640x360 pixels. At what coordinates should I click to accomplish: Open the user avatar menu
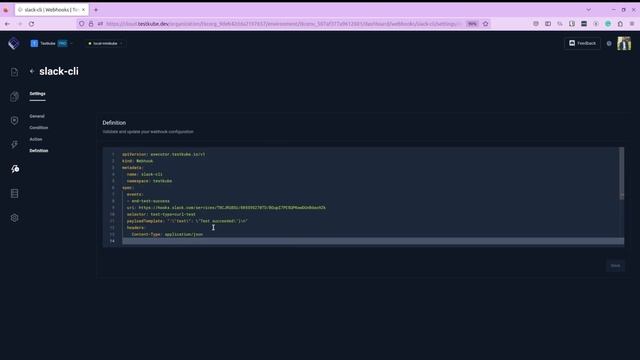pyautogui.click(x=624, y=43)
